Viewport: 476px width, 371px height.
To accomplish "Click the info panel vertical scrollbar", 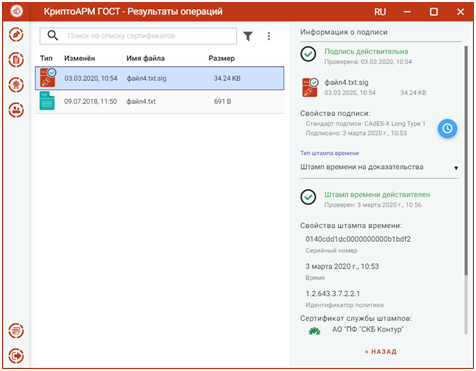I will [x=466, y=161].
